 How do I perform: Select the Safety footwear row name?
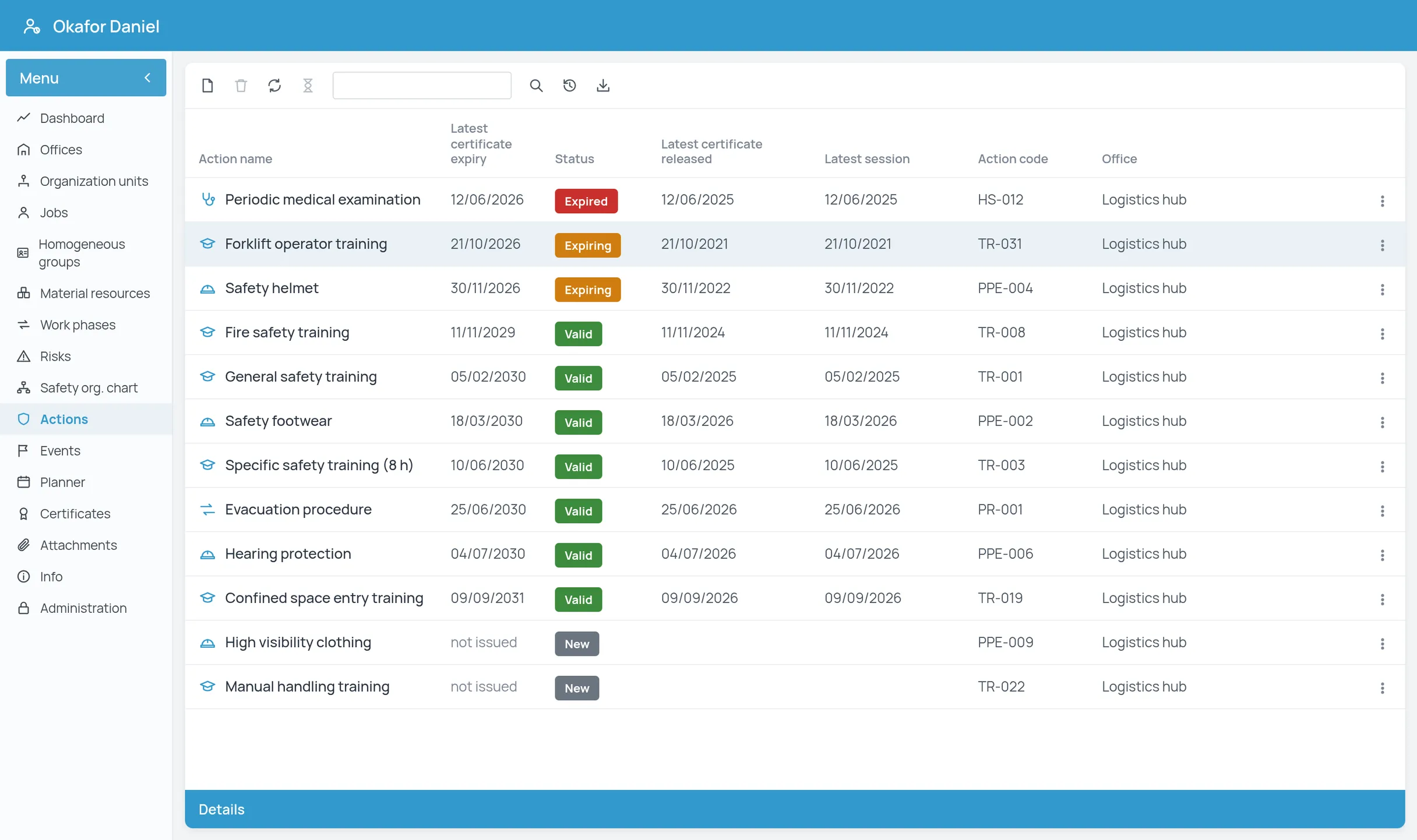click(x=279, y=421)
